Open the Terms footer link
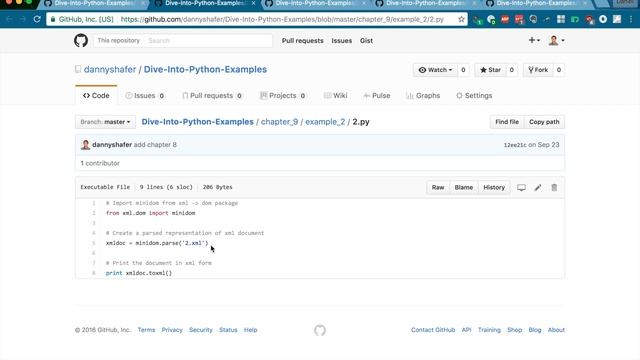The image size is (640, 360). tap(146, 330)
